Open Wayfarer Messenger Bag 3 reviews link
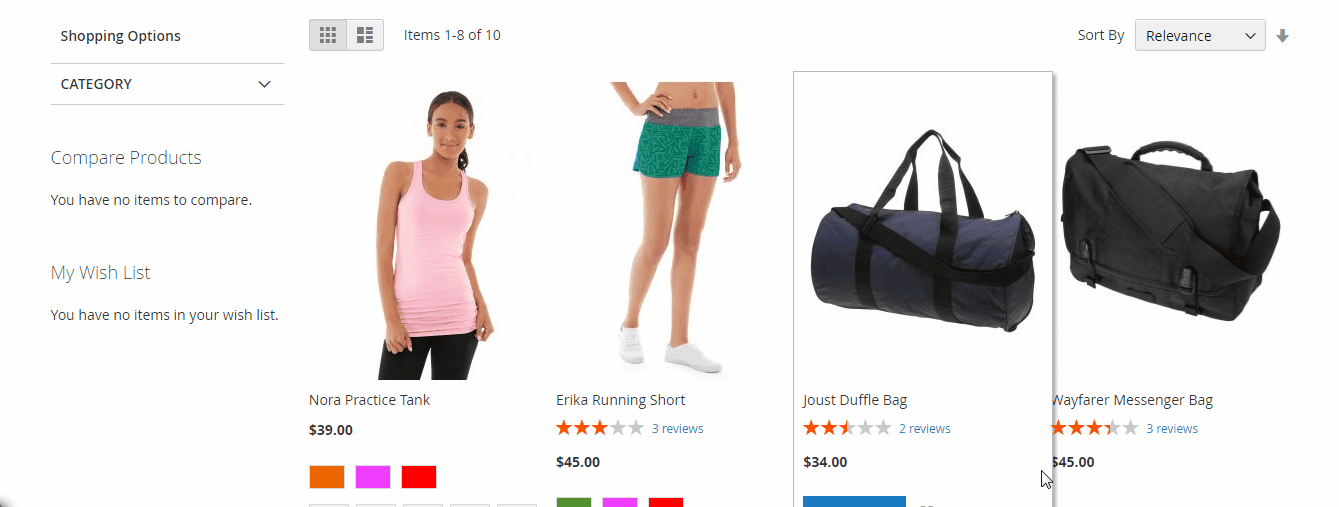 pyautogui.click(x=1172, y=428)
